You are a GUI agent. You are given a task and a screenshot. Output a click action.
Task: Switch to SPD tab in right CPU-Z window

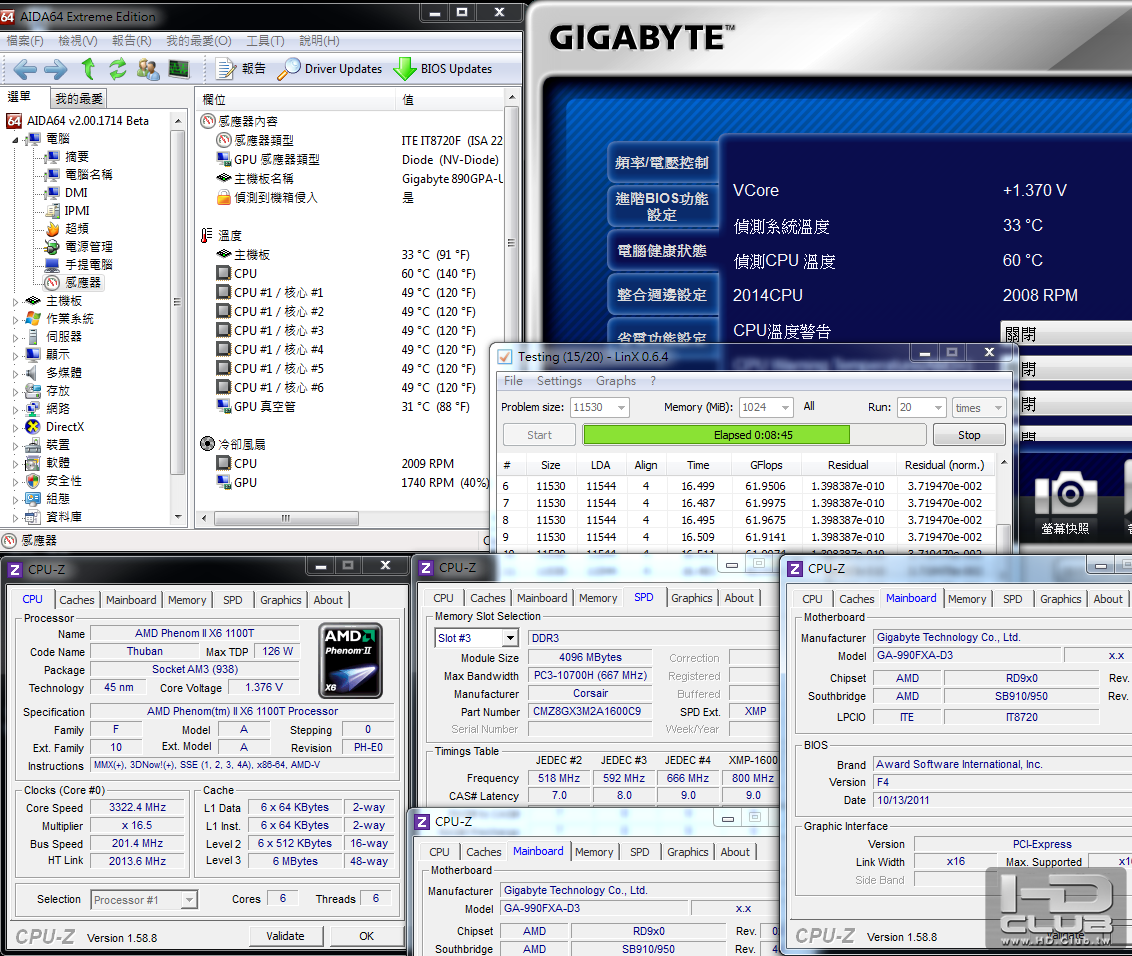tap(1013, 599)
